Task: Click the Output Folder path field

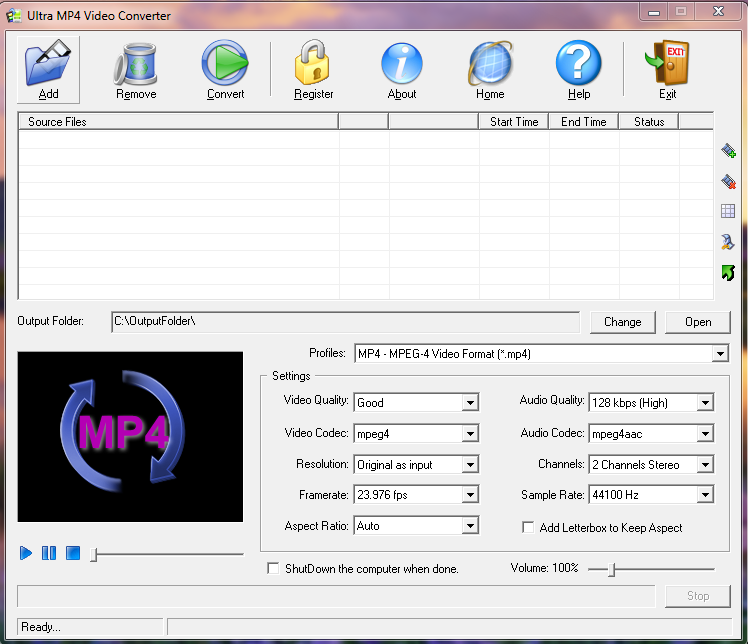Action: 345,322
